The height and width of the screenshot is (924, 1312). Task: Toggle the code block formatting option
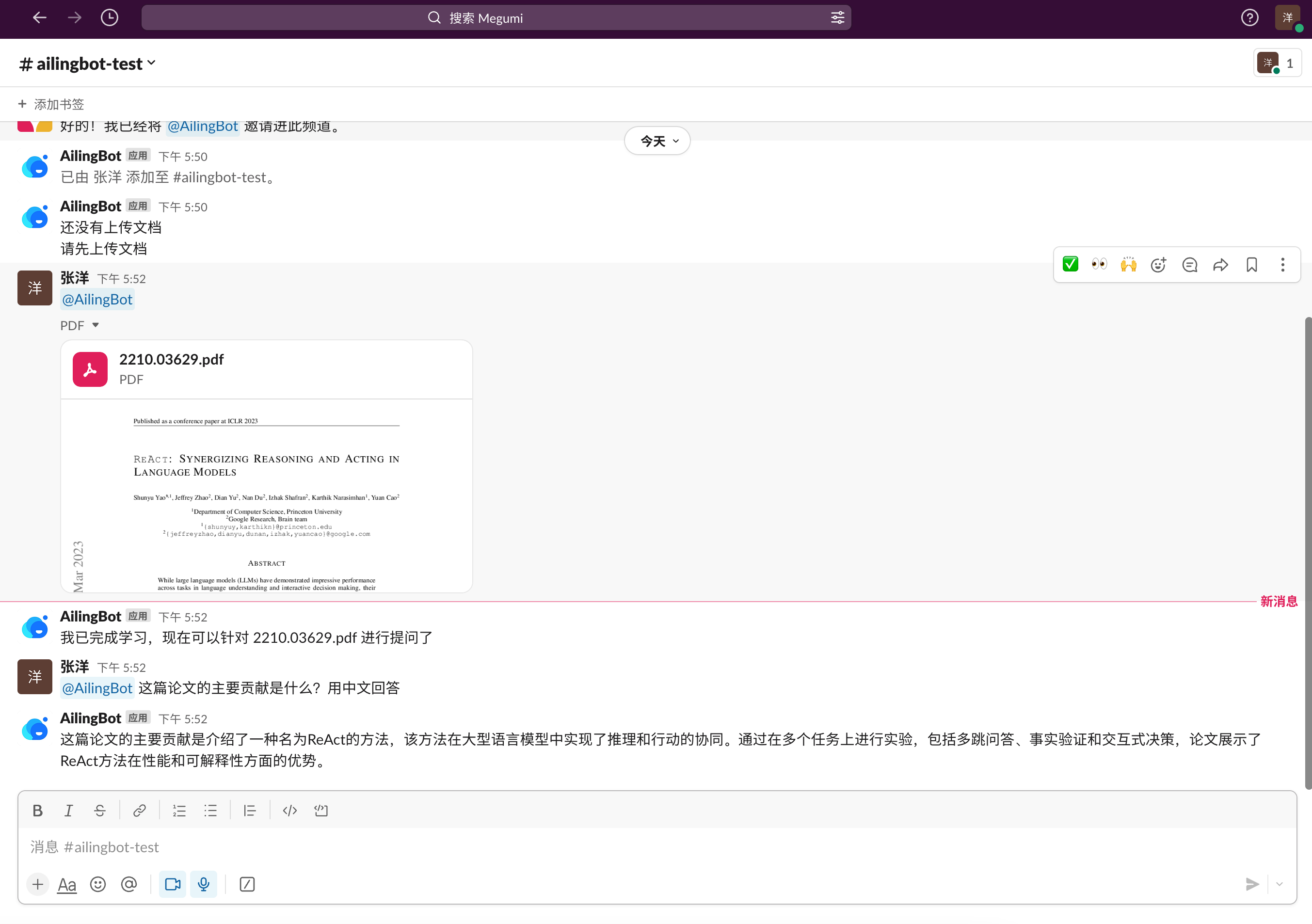point(320,810)
